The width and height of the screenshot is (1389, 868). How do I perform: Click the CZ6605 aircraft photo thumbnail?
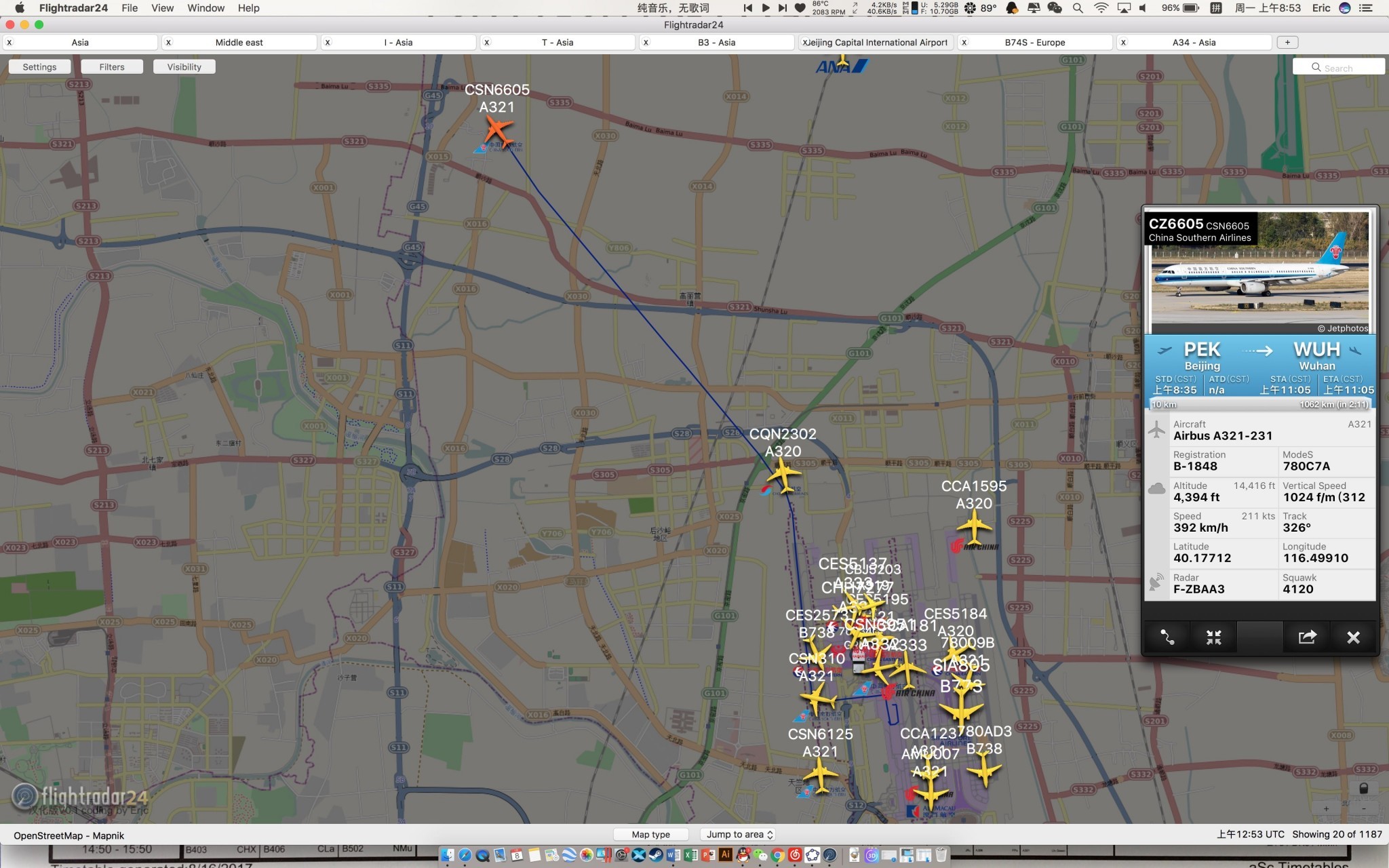1259,273
